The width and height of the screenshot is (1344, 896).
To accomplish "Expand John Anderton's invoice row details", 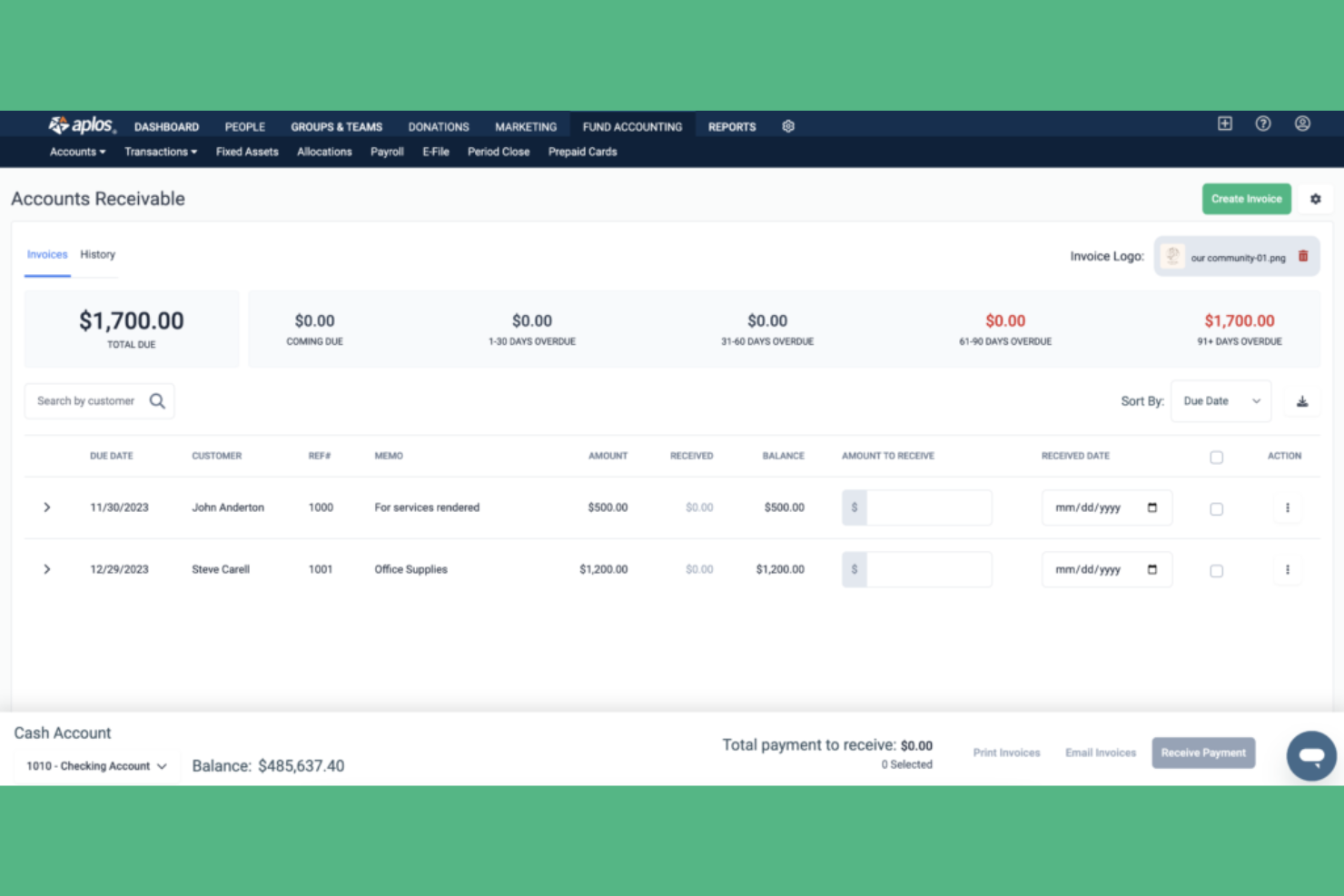I will [46, 507].
